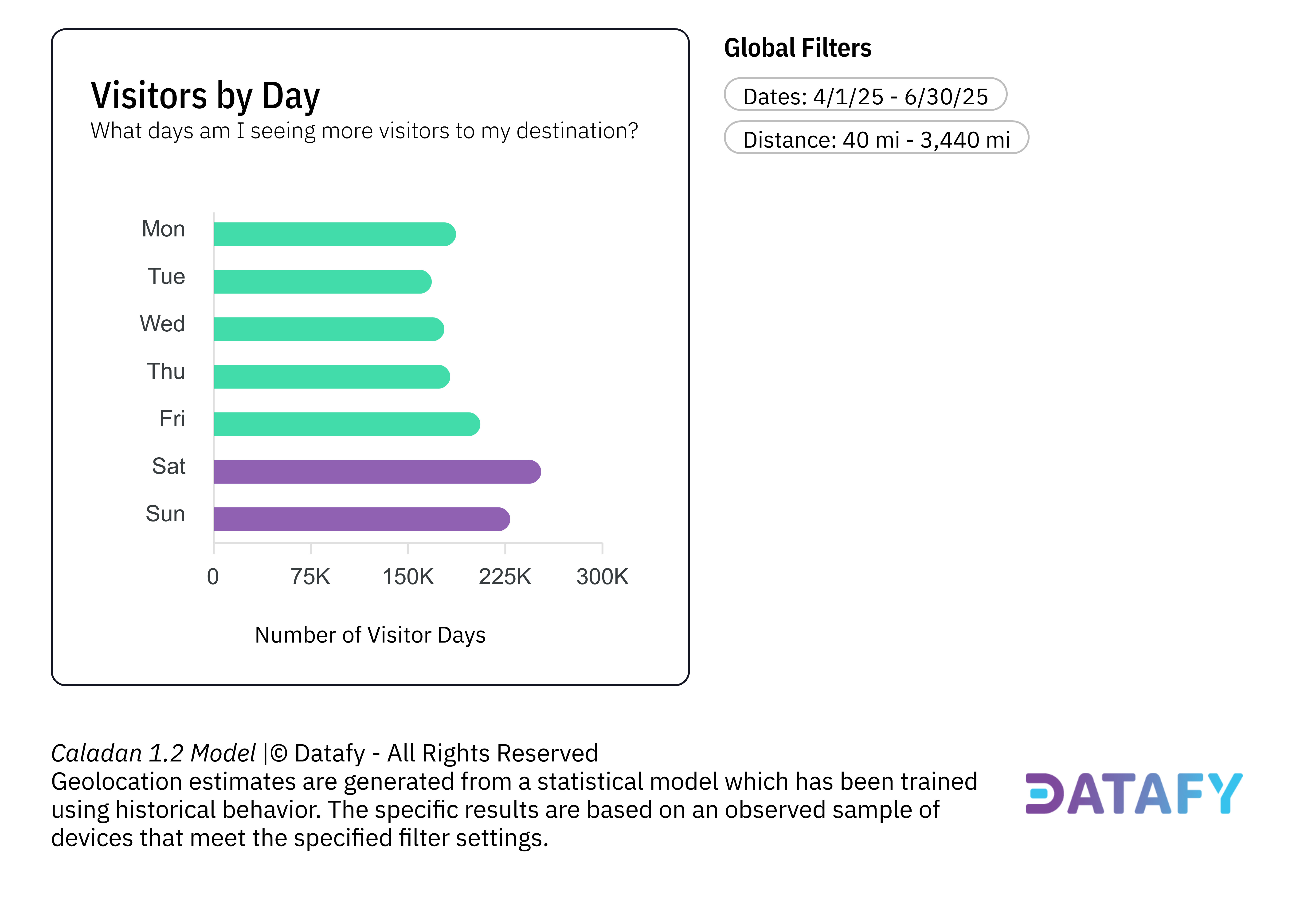Click the Global Filters heading
The height and width of the screenshot is (910, 1316).
pos(797,48)
